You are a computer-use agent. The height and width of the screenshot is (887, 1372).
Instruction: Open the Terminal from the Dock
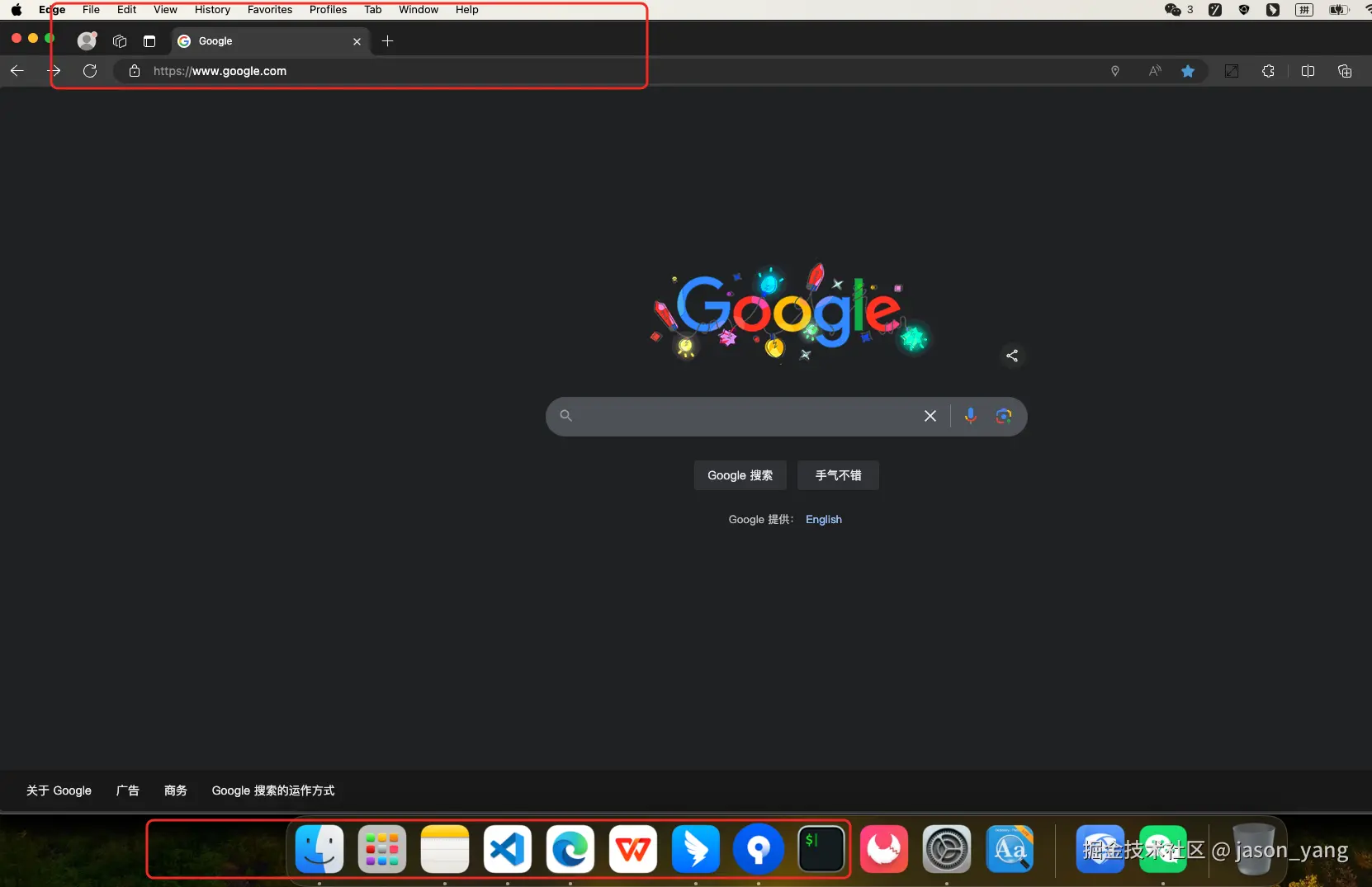pos(821,849)
